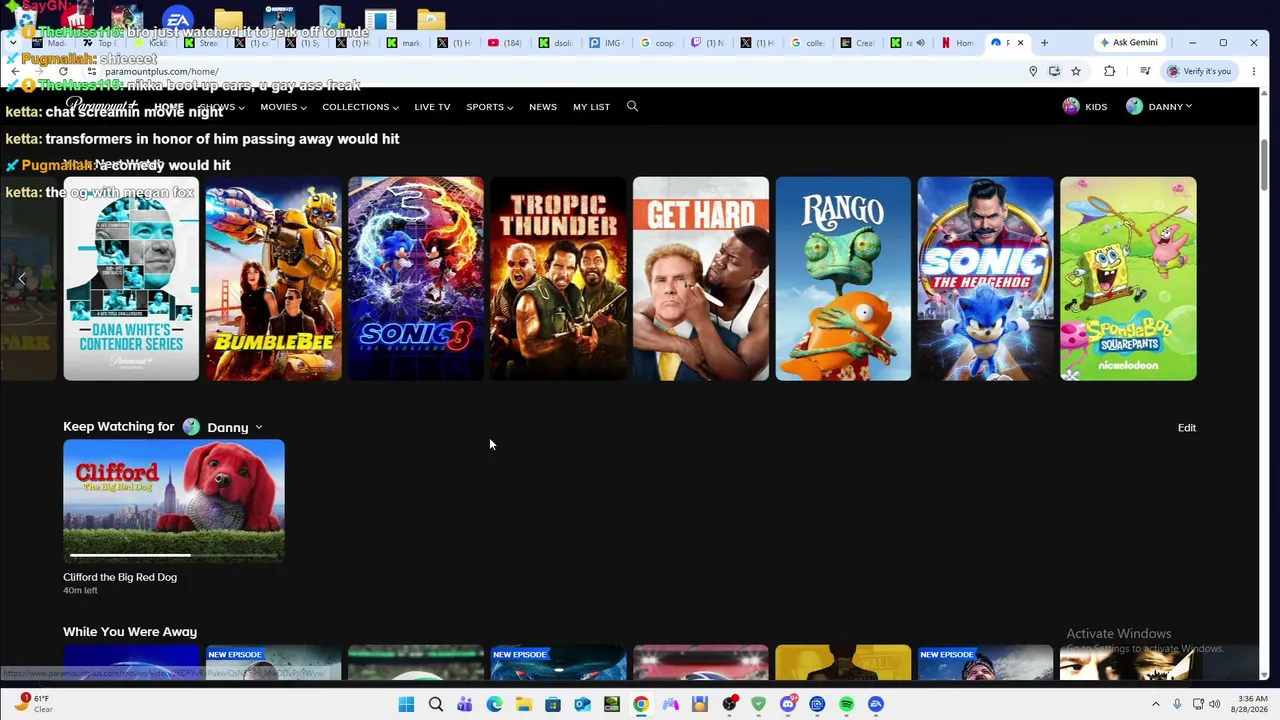Open the Tropic Thunder poster

point(558,279)
